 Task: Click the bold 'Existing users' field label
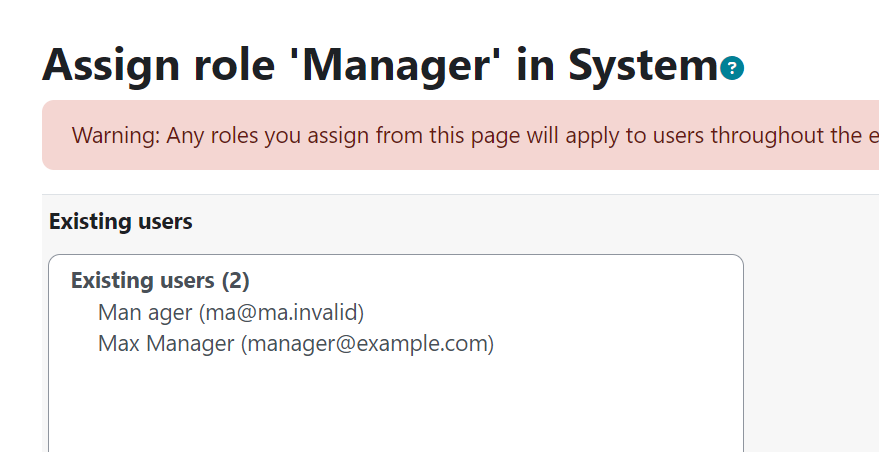tap(121, 222)
